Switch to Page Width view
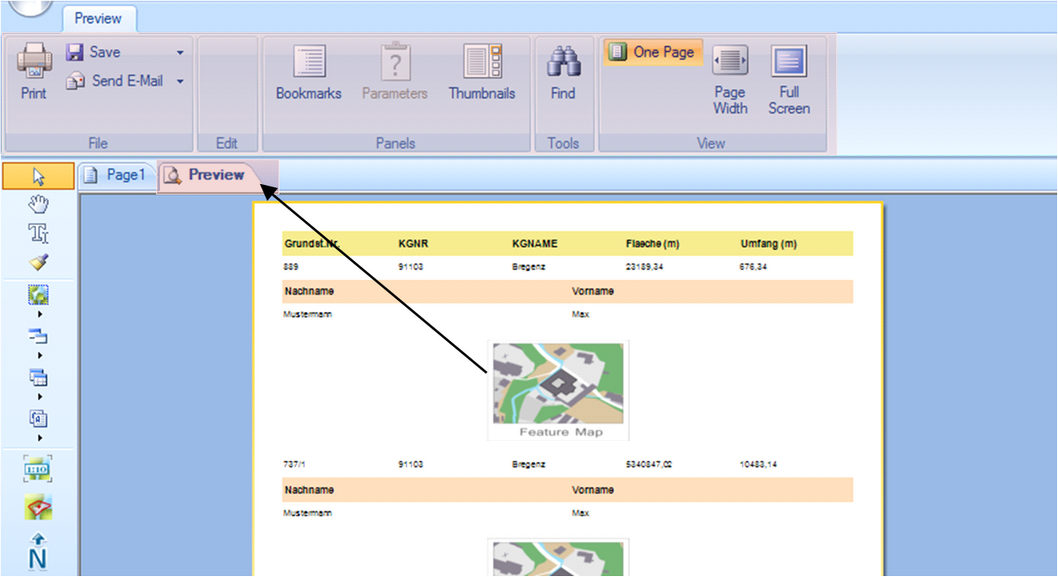 tap(730, 81)
